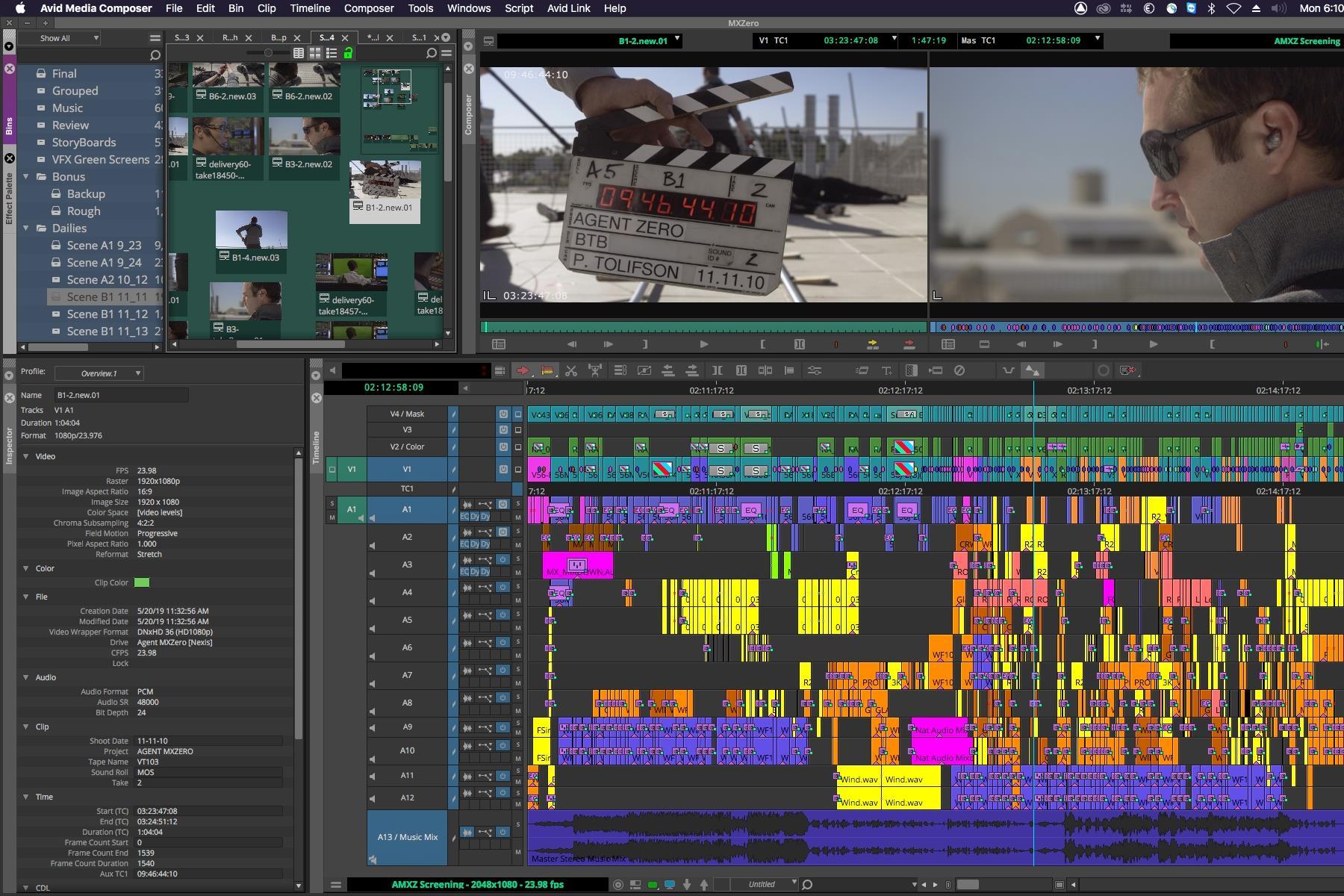Click the red Overwrite arrow under source monitor

[x=909, y=344]
